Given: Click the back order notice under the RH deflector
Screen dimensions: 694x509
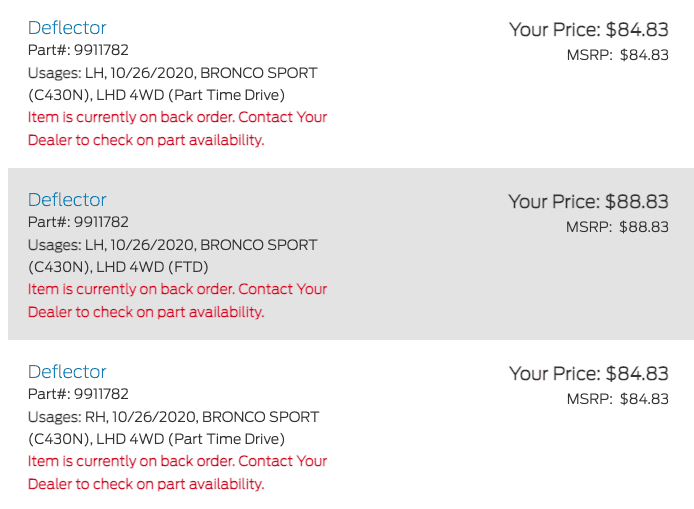Looking at the screenshot, I should click(x=177, y=472).
